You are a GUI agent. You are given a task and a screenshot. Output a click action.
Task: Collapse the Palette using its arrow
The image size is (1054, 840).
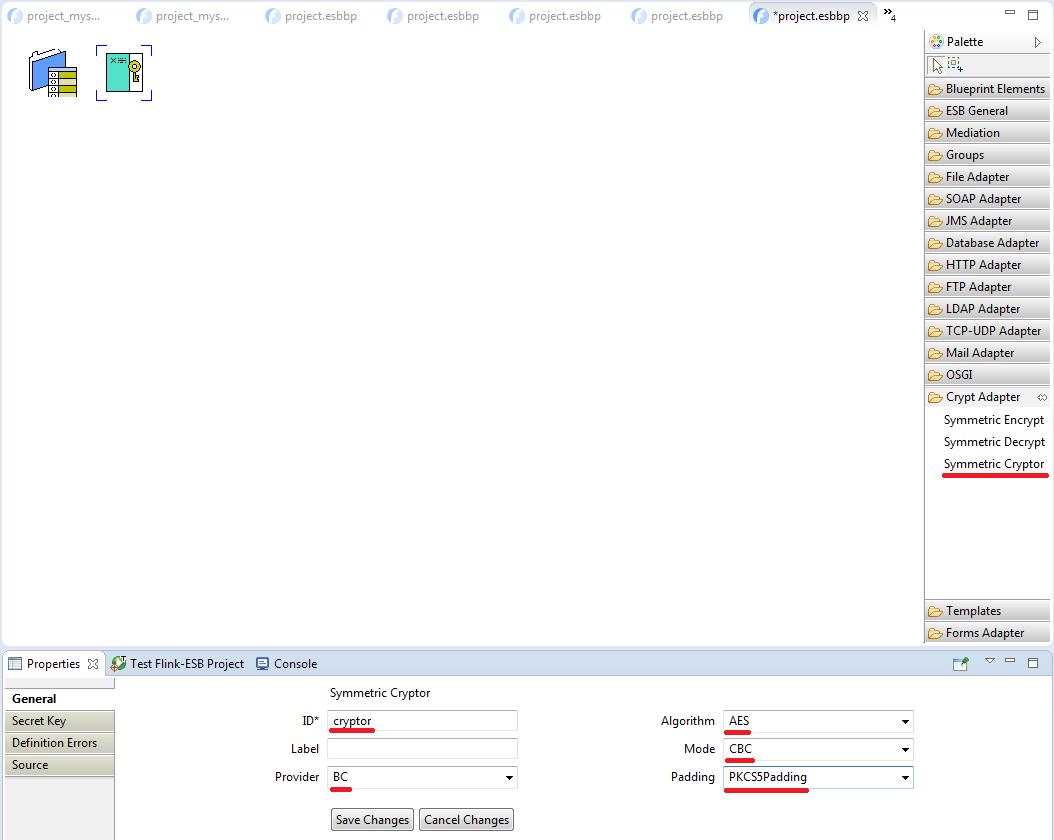coord(1038,42)
